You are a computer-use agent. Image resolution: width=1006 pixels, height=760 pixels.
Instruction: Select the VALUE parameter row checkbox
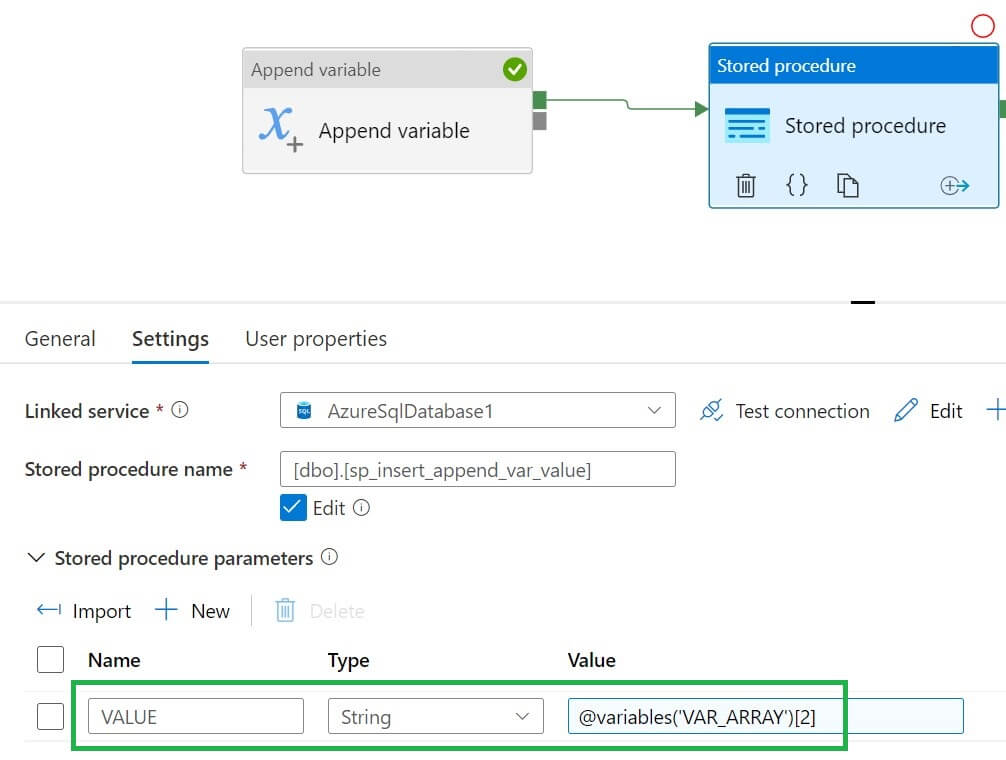click(50, 716)
